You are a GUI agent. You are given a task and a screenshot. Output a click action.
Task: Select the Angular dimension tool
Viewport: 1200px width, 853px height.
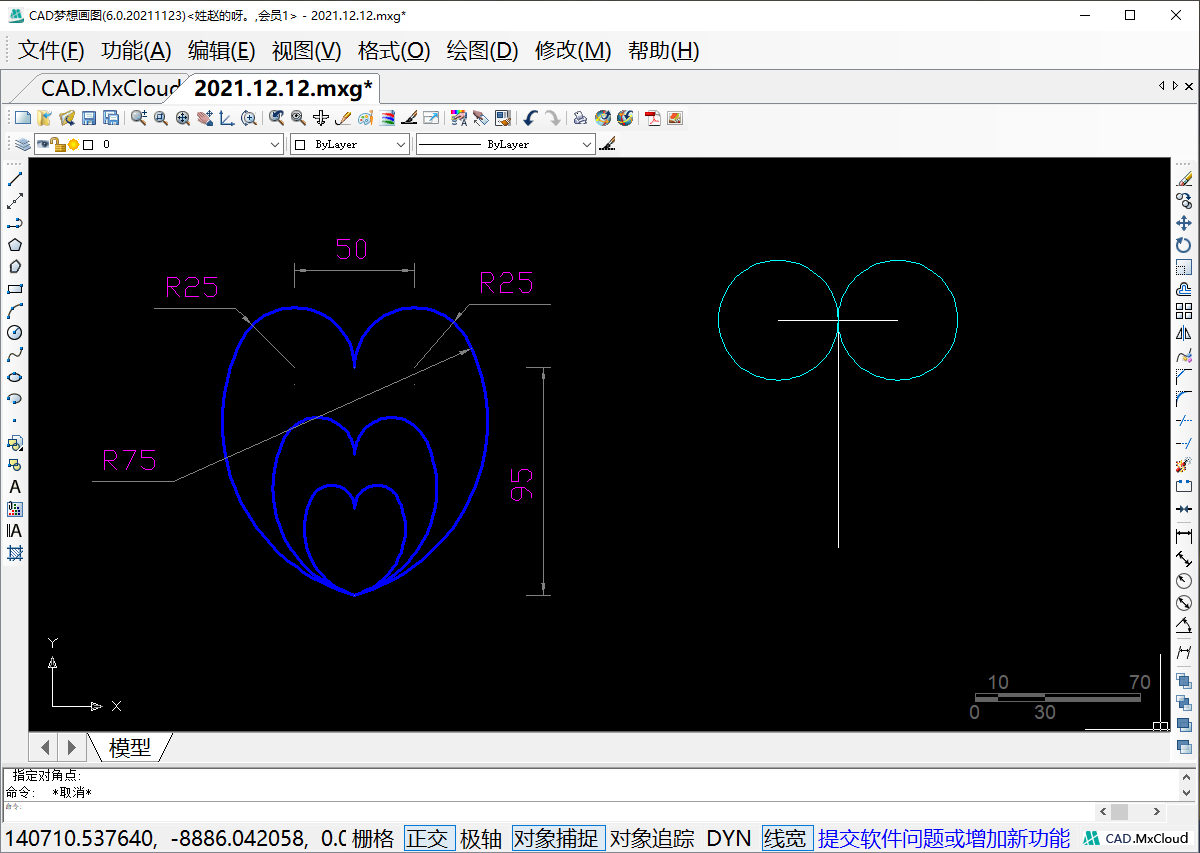click(1184, 627)
